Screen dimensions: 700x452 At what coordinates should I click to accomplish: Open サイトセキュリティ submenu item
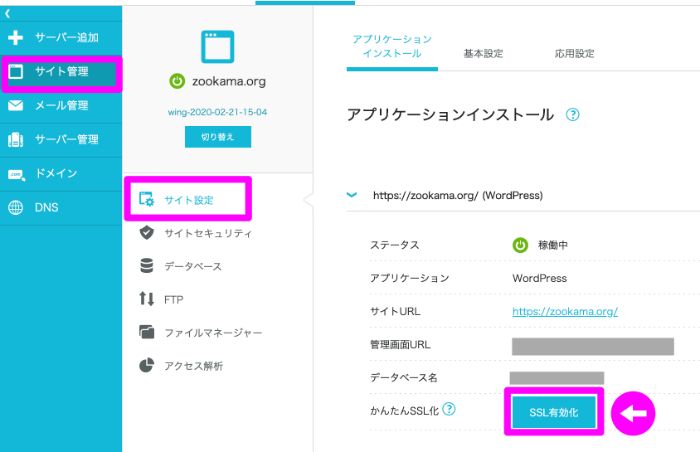tap(208, 233)
